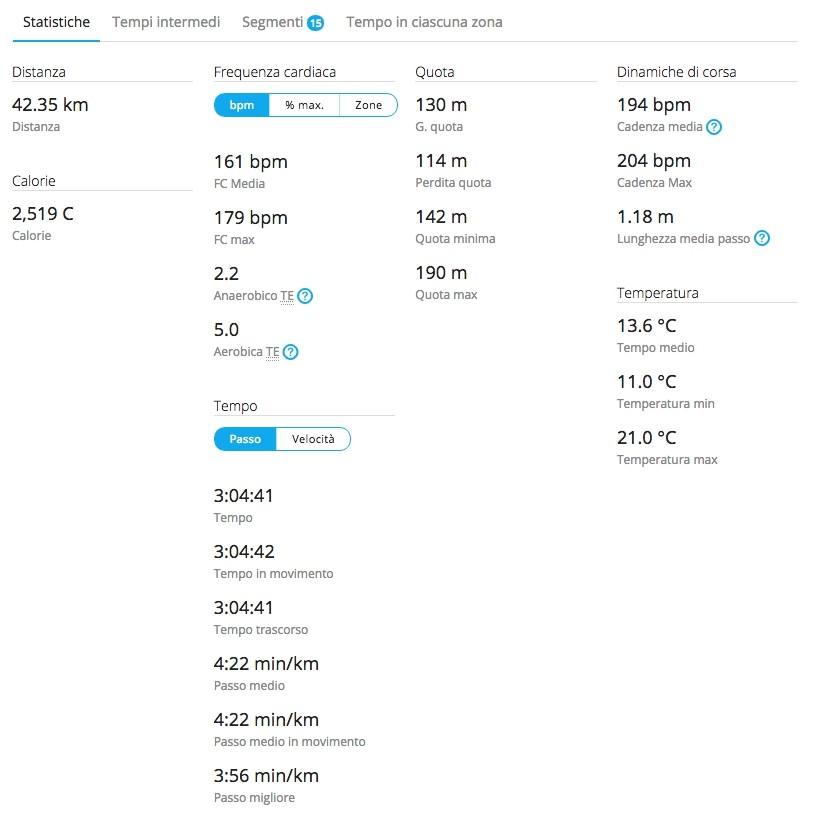This screenshot has height=834, width=828.
Task: Show heart rate in Zone mode
Action: [x=368, y=105]
